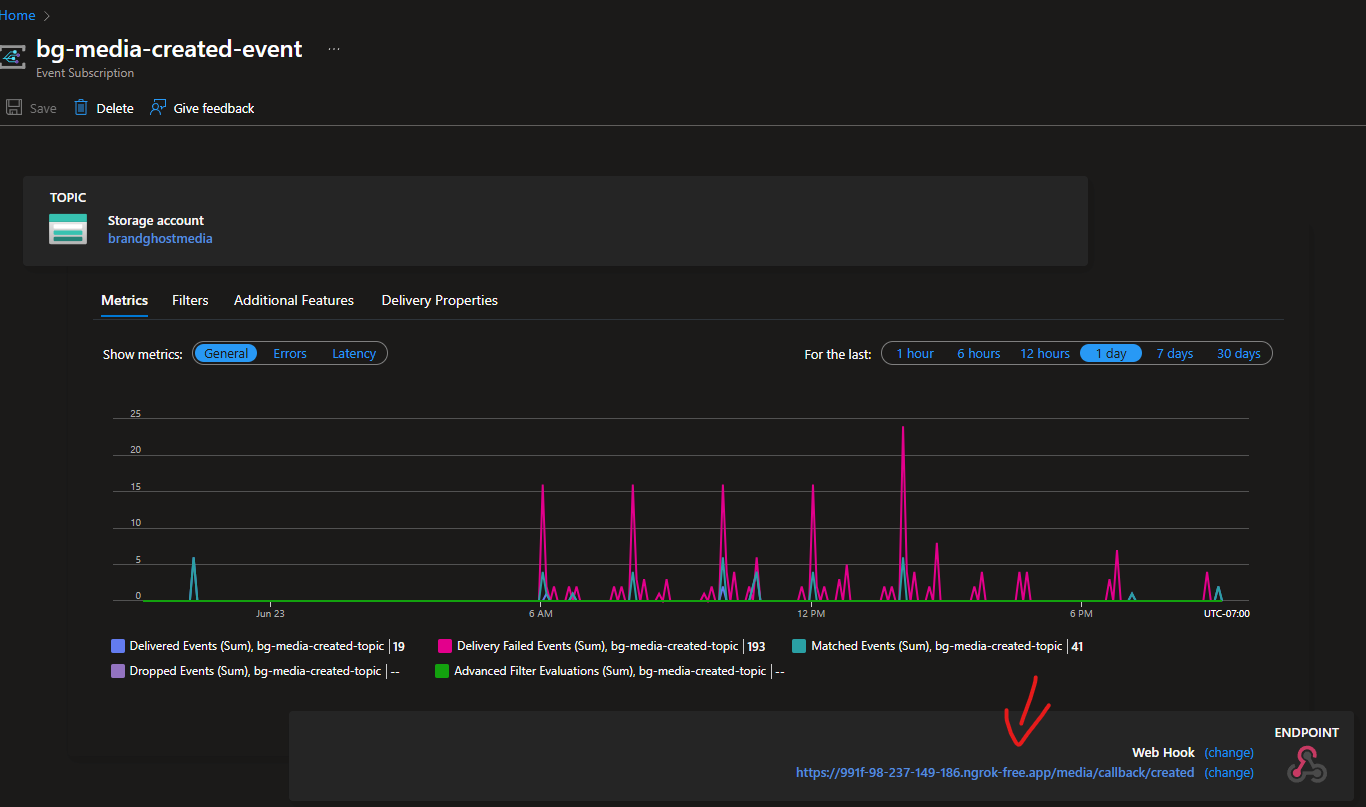Select General metrics option
Screen dimensions: 1366x807
[x=226, y=353]
